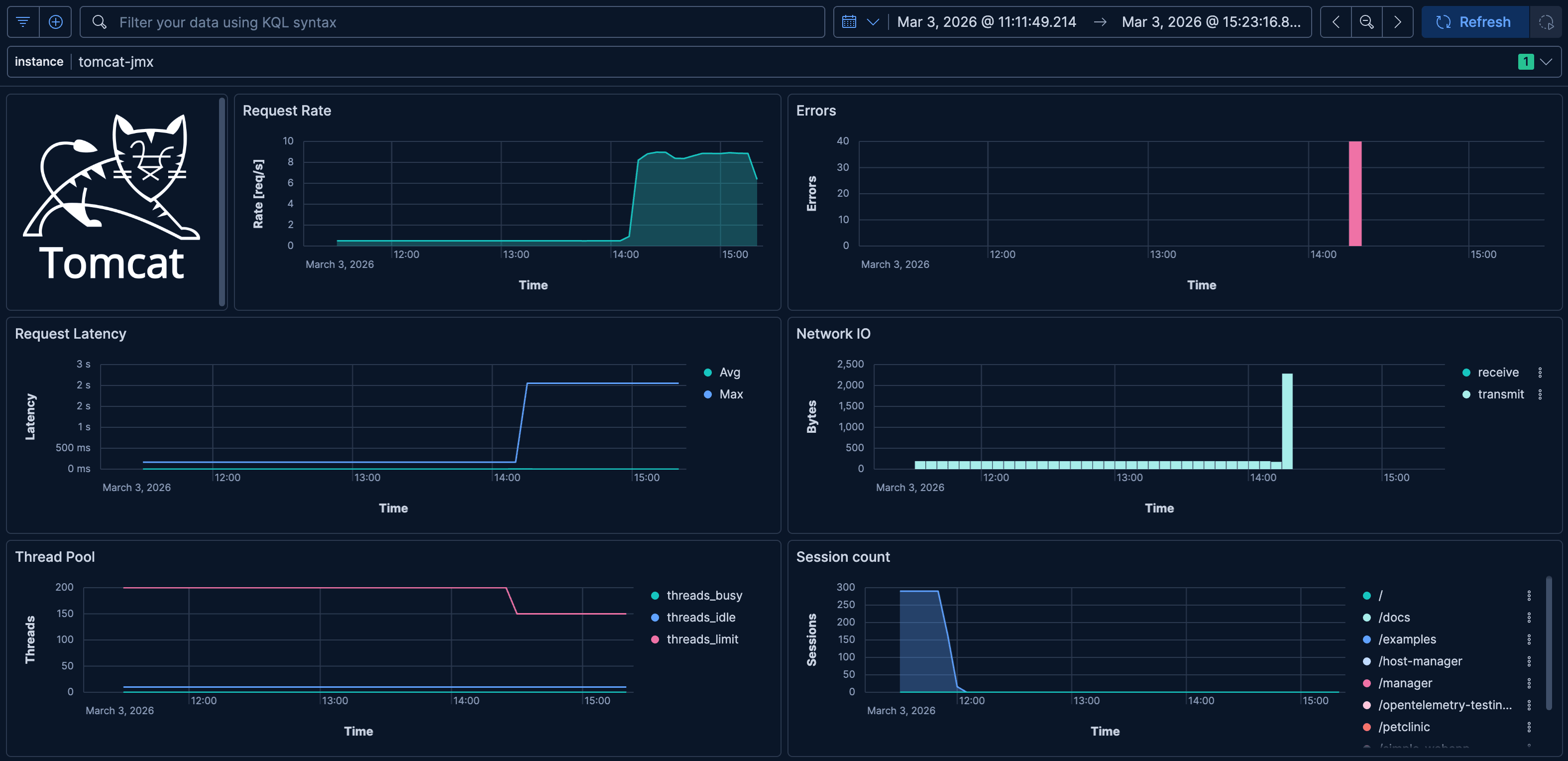Hide the threads_limit series in Thread Pool
Viewport: 1568px width, 761px height.
click(702, 639)
